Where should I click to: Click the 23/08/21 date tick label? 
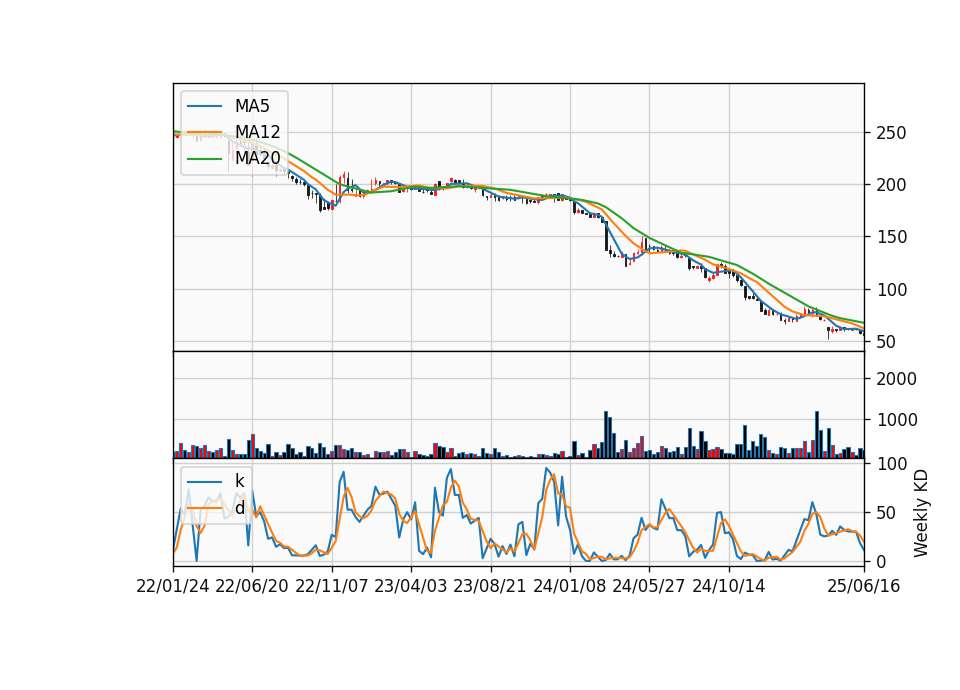[x=490, y=586]
